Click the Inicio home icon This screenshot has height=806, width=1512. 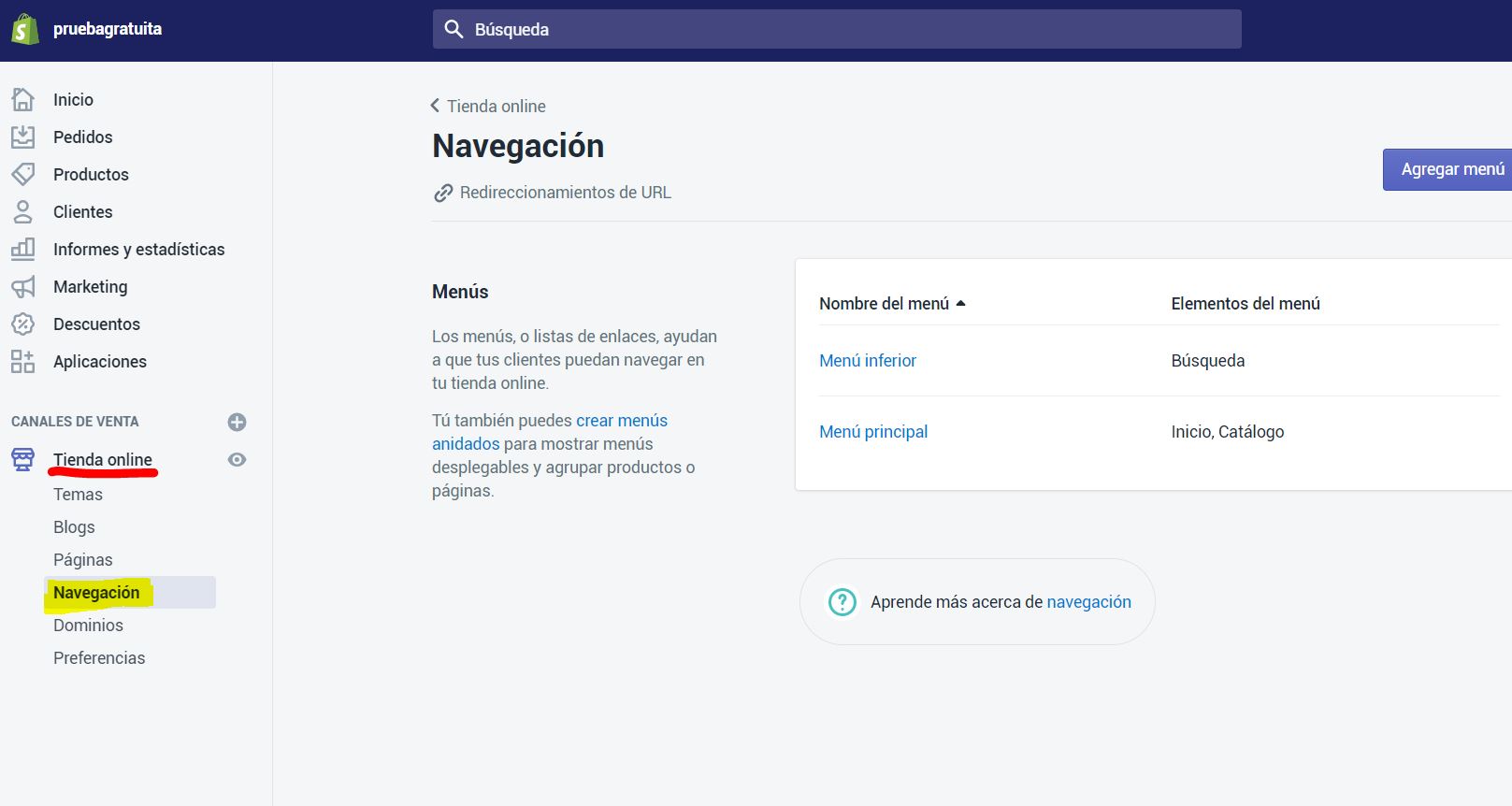(x=23, y=99)
